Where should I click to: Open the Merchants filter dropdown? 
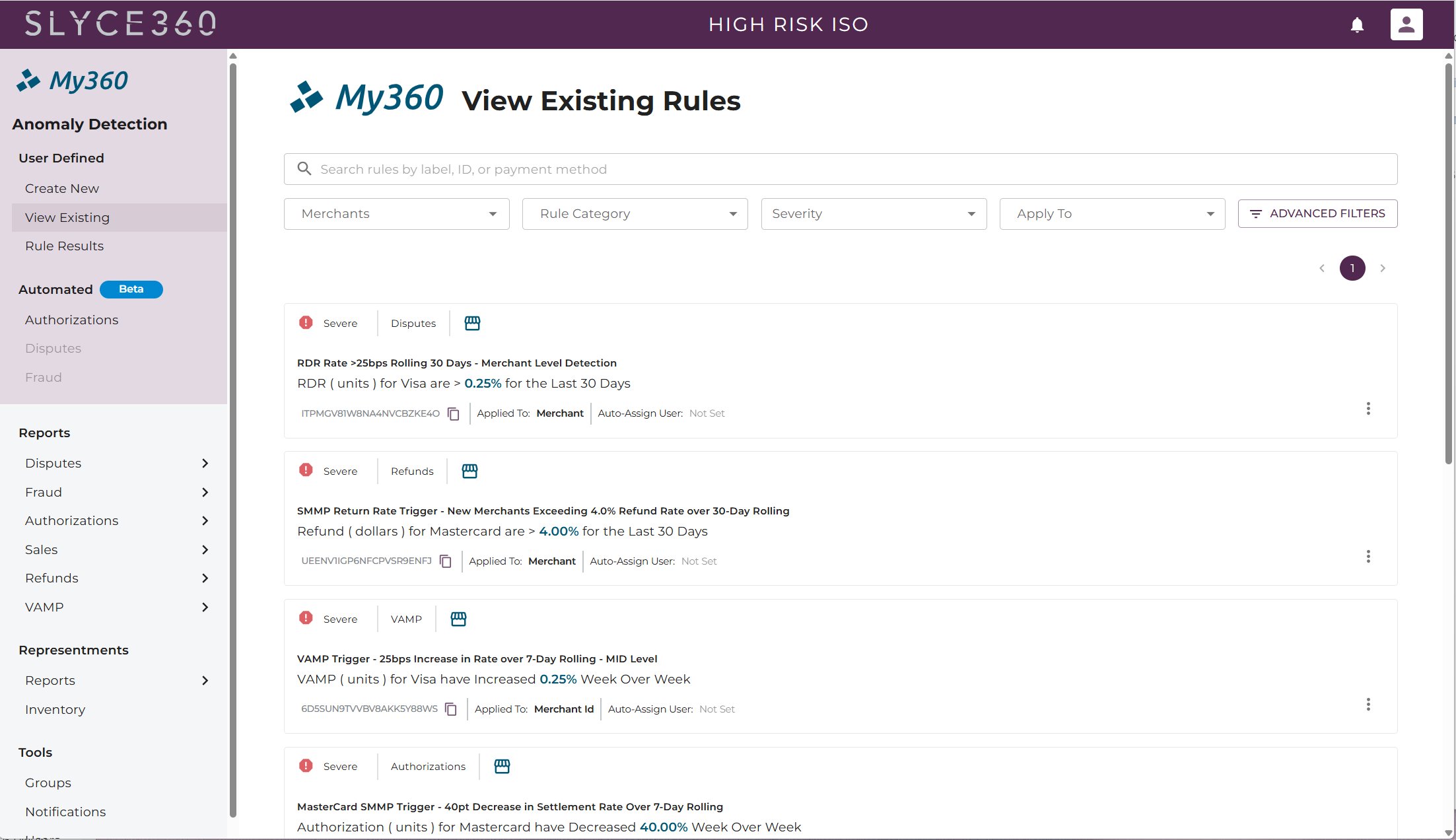[x=397, y=214]
